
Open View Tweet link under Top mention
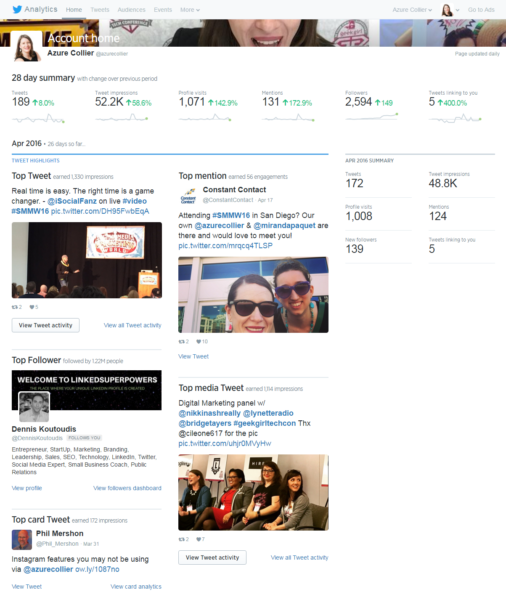[x=193, y=356]
